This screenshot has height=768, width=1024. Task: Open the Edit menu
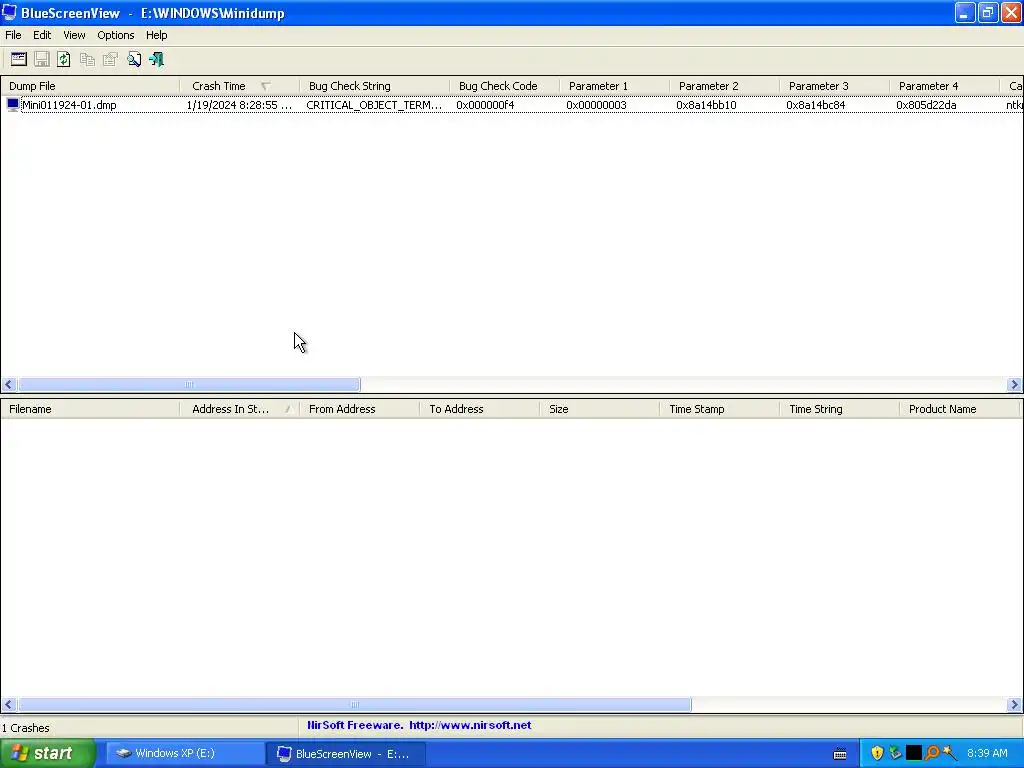point(42,35)
